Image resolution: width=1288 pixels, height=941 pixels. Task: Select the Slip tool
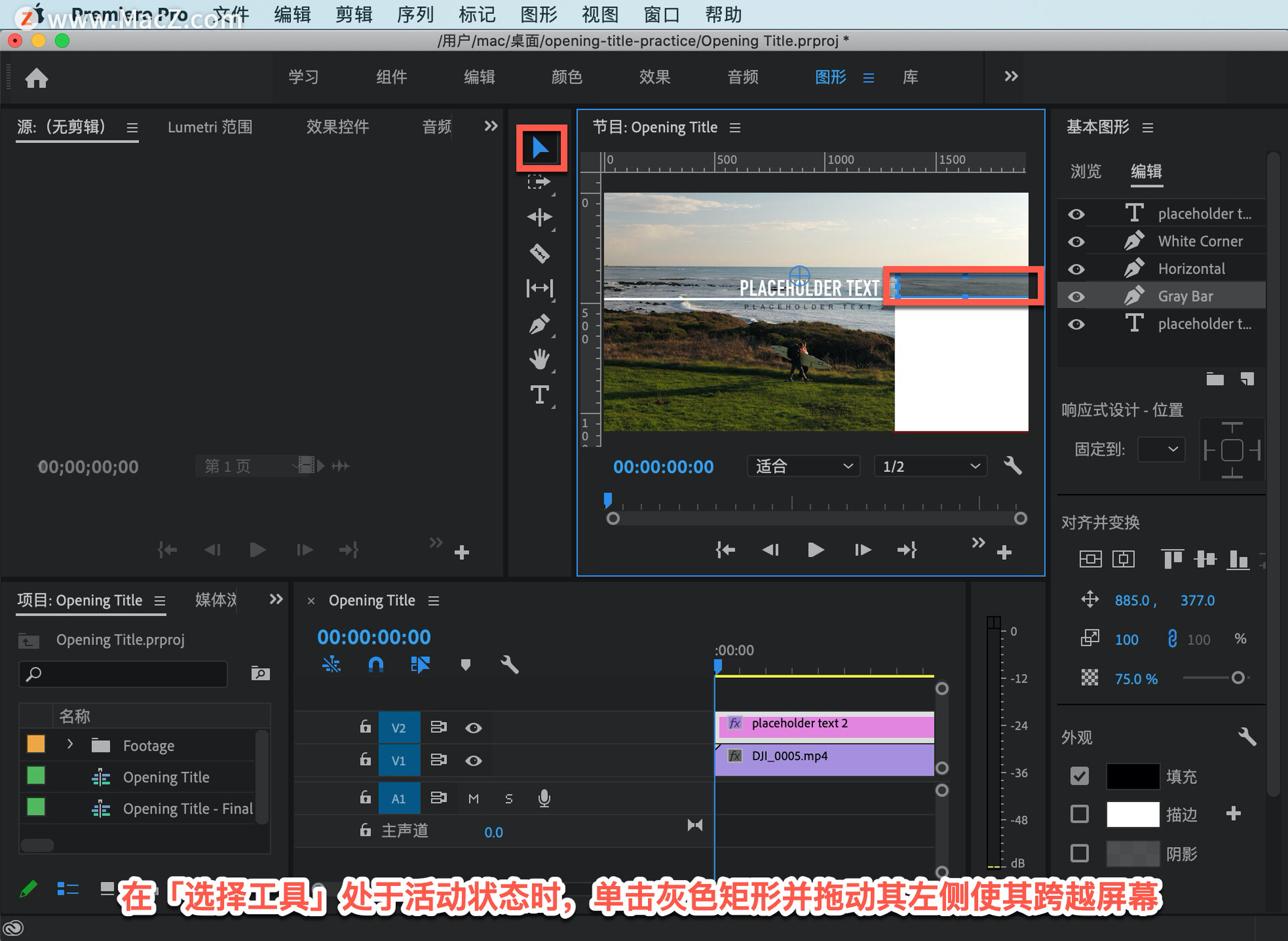[x=539, y=289]
